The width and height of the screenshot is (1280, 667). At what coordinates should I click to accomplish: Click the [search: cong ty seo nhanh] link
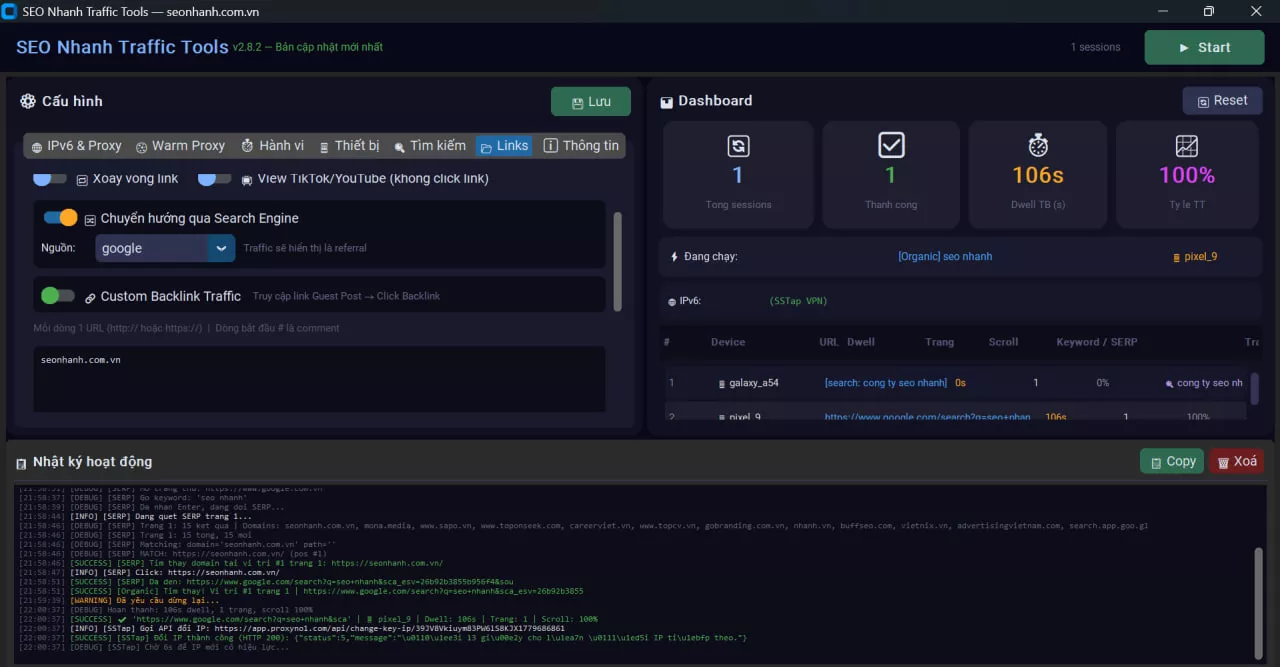tap(885, 383)
